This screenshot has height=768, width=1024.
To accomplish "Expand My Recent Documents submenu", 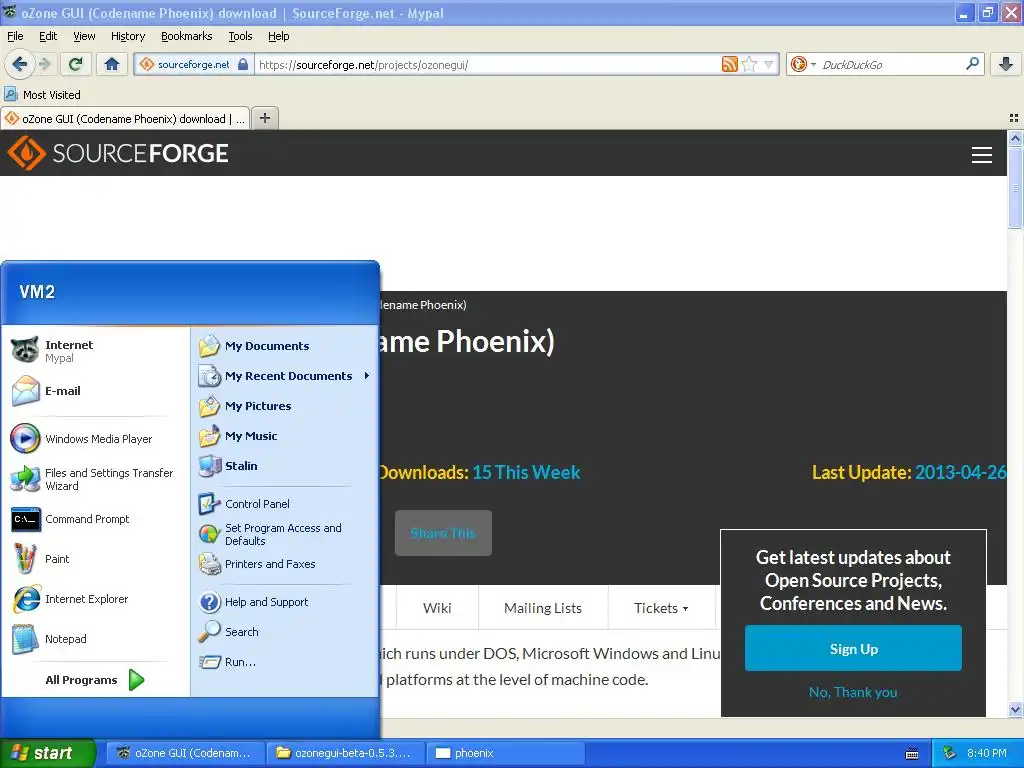I will tap(284, 376).
